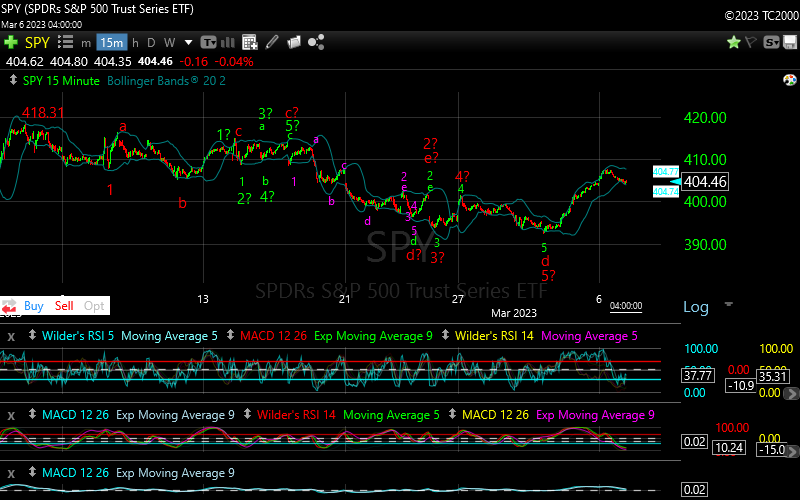This screenshot has height=500, width=800.
Task: Click the 404.46 current price marker
Action: (x=705, y=182)
